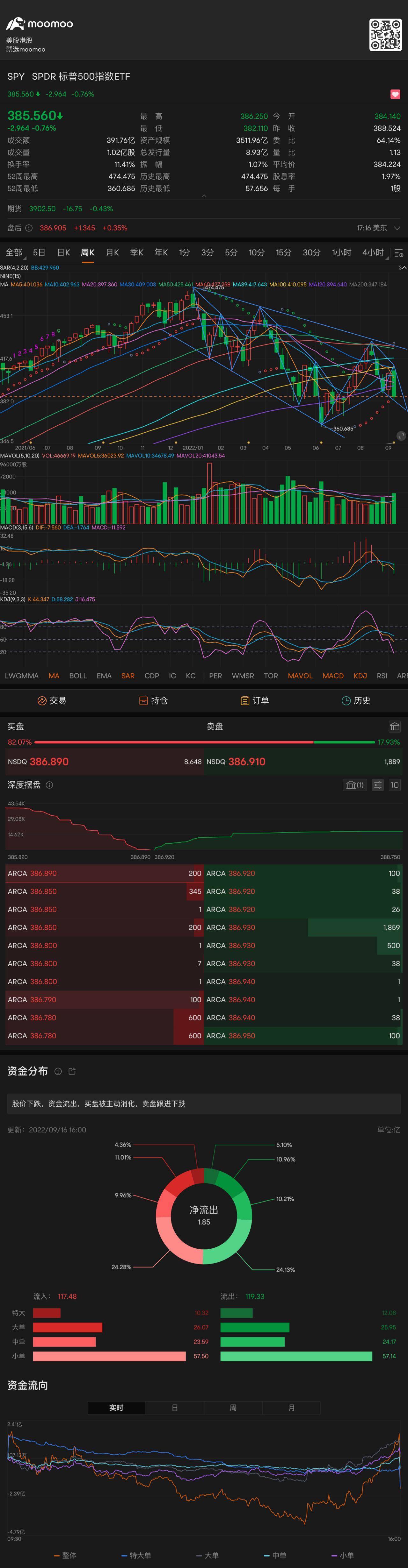Enable the CDP indicator
Image resolution: width=408 pixels, height=1568 pixels.
pyautogui.click(x=152, y=676)
